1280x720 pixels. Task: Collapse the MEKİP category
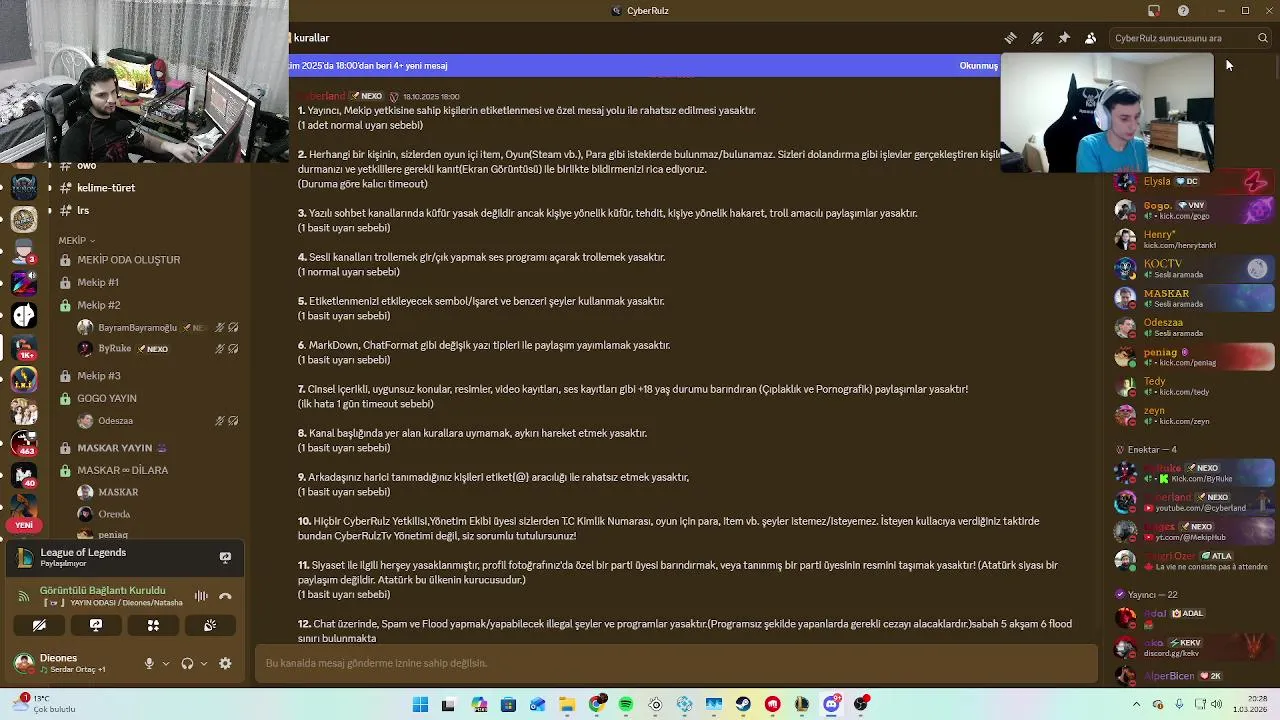pyautogui.click(x=77, y=241)
